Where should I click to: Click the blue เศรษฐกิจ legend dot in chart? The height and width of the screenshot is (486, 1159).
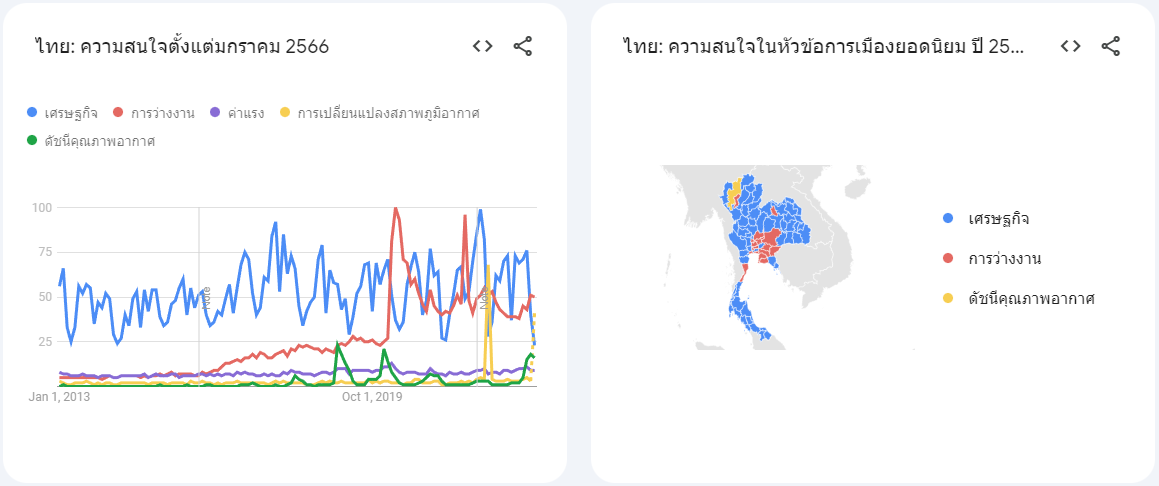click(x=32, y=113)
